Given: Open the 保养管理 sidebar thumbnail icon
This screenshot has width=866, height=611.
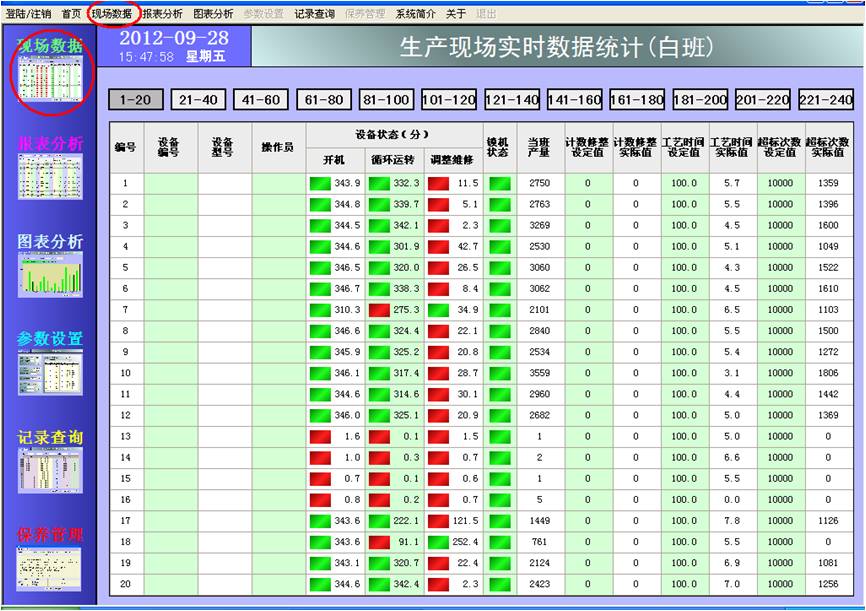Looking at the screenshot, I should [x=50, y=567].
